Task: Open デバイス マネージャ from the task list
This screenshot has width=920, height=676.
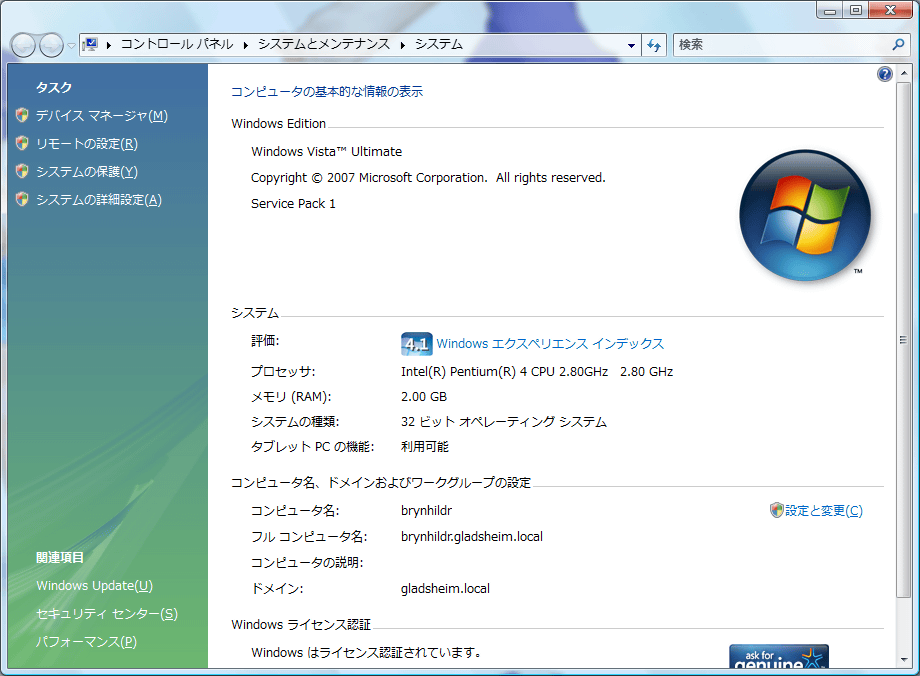Action: tap(101, 116)
